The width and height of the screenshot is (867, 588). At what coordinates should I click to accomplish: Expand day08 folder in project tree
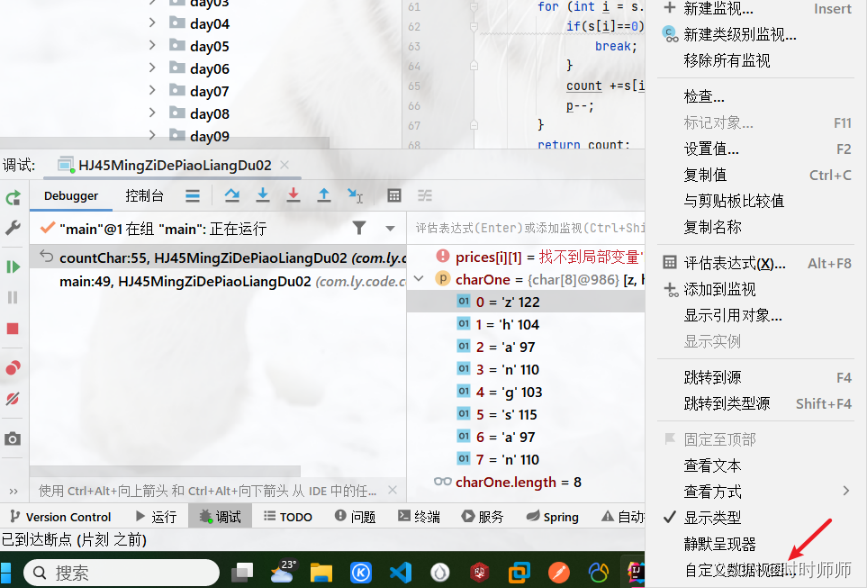[152, 112]
